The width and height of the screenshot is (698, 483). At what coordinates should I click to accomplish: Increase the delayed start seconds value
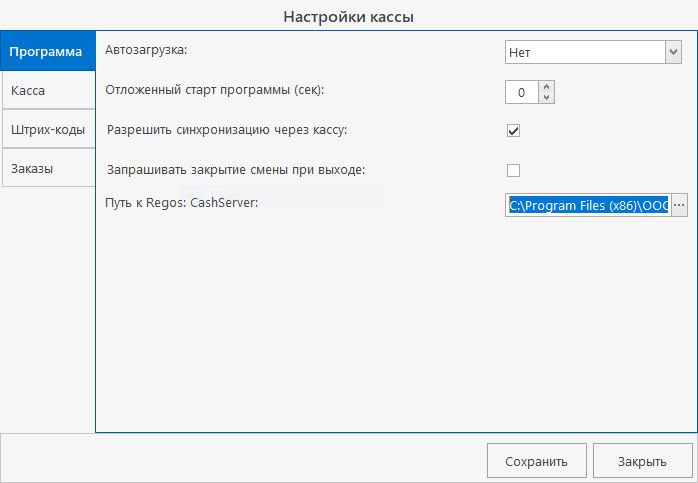click(546, 87)
